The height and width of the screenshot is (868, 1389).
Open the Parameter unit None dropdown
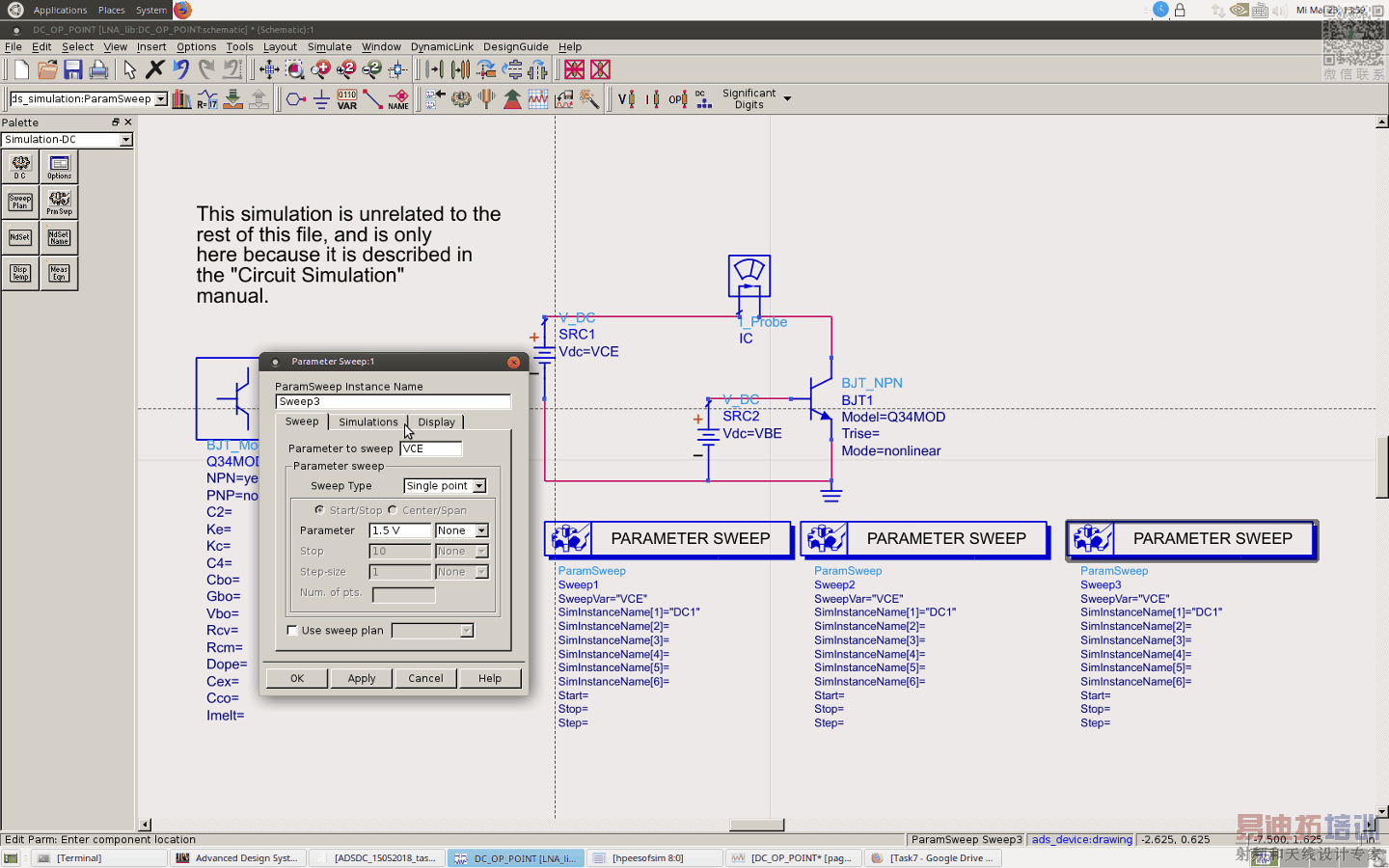pyautogui.click(x=462, y=530)
